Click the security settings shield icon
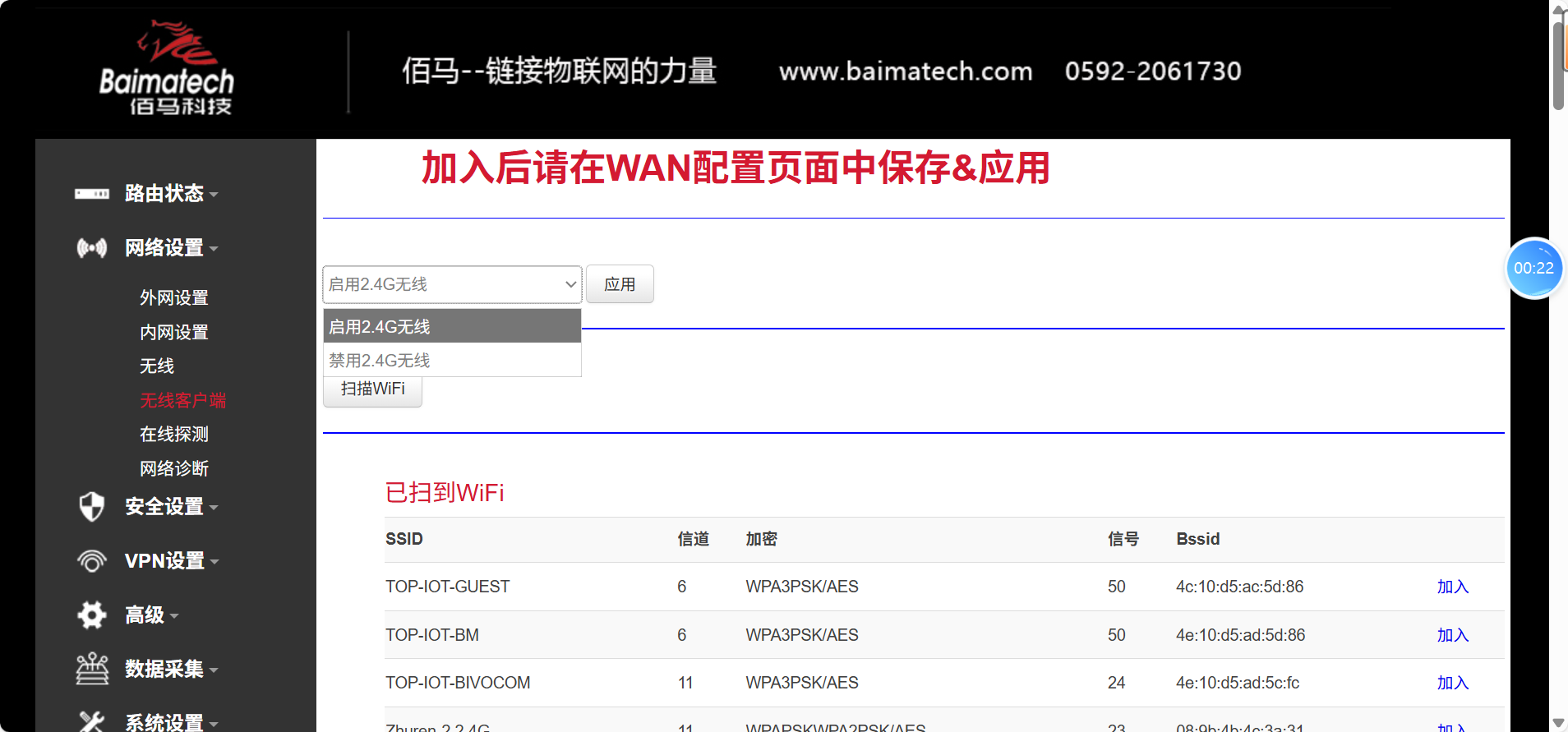This screenshot has width=1568, height=732. [x=91, y=507]
